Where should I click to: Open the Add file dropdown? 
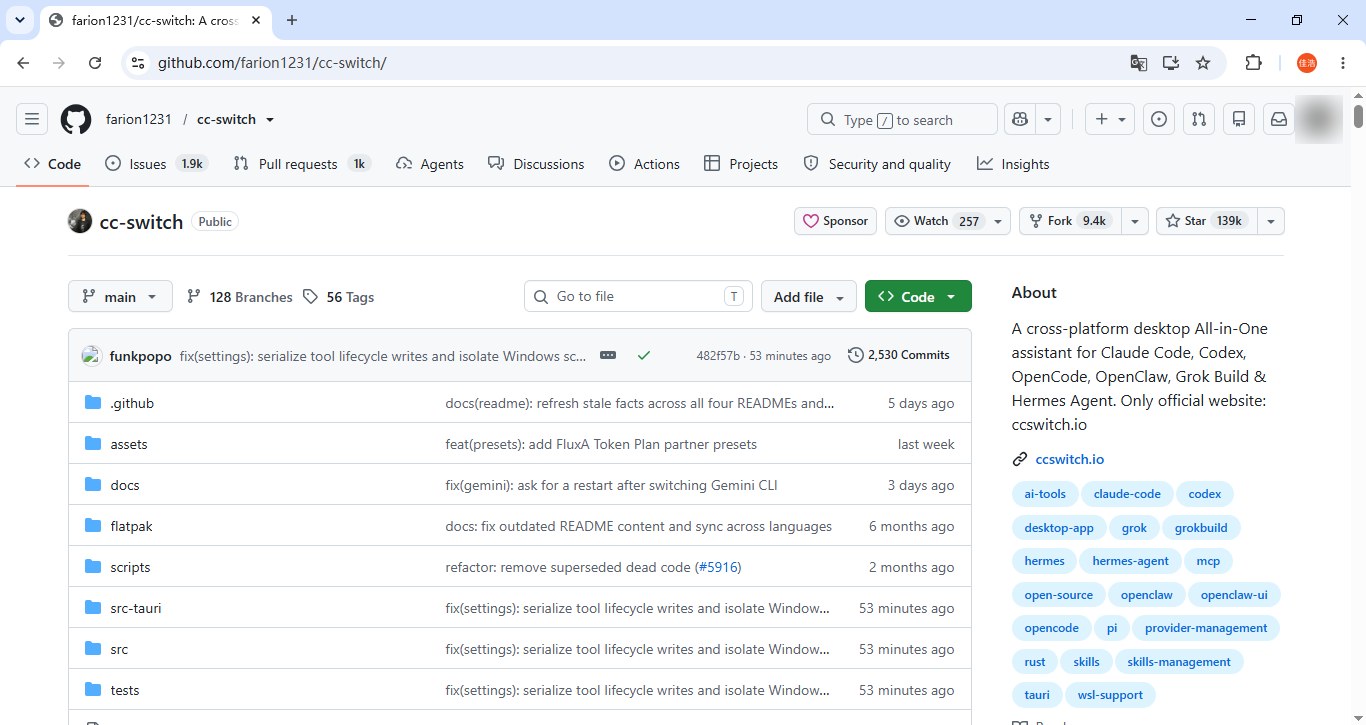[809, 296]
